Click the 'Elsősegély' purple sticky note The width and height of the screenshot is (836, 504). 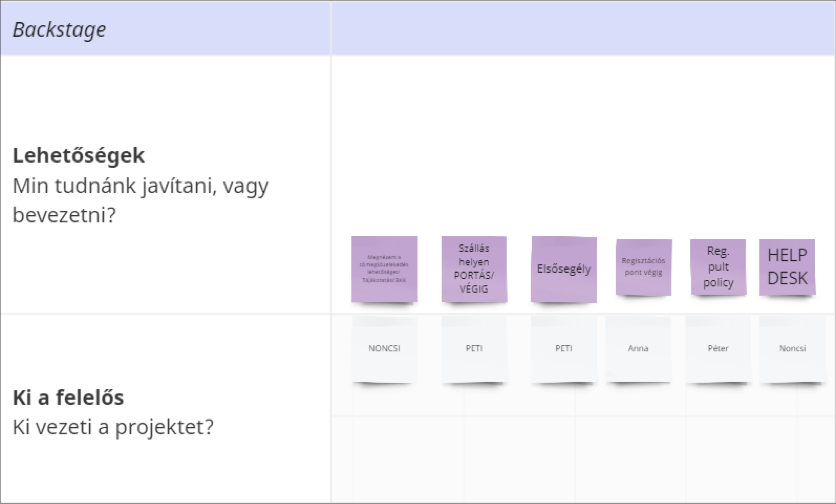click(x=563, y=269)
